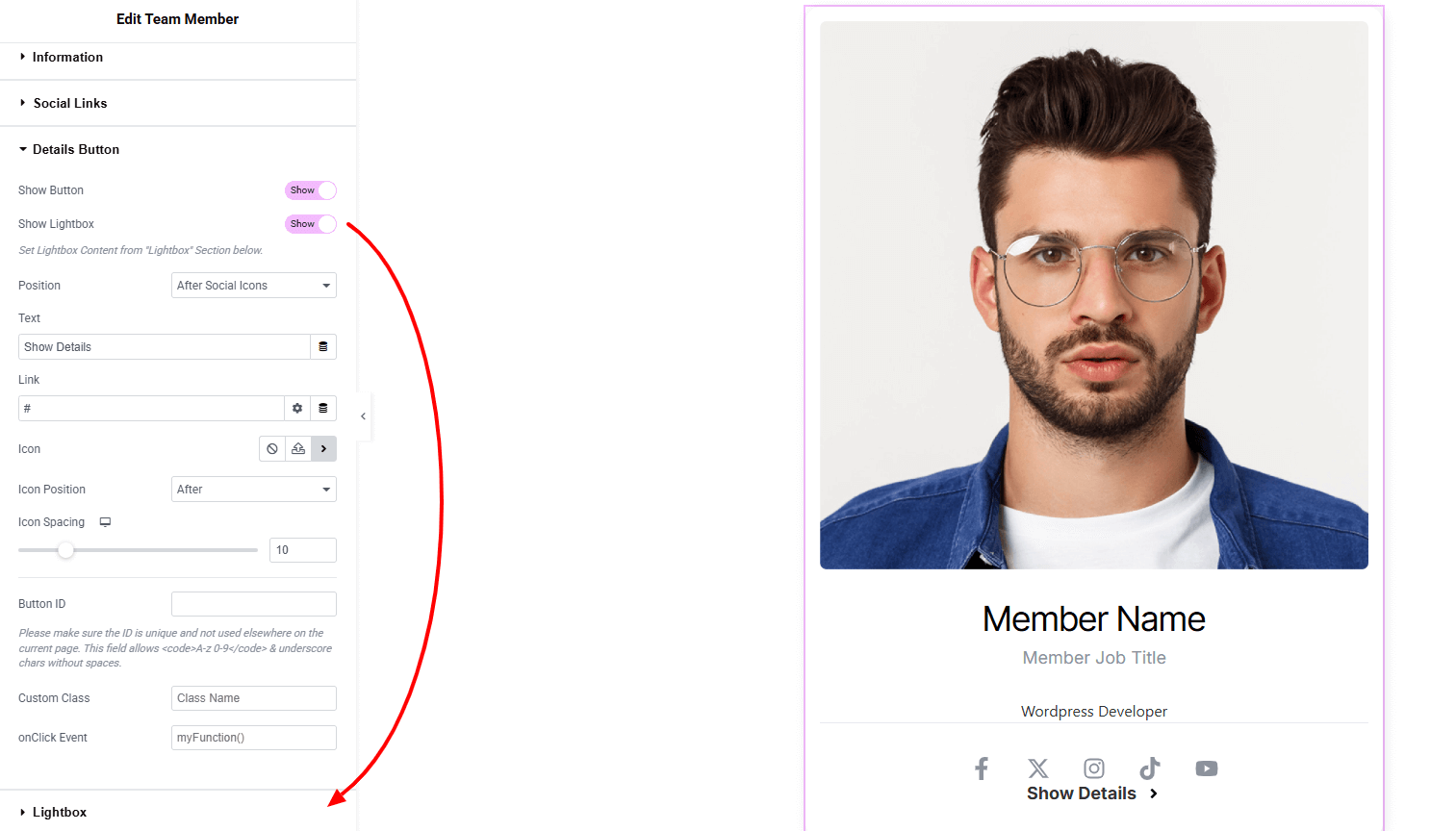
Task: Click the Custom Class input field
Action: [254, 698]
